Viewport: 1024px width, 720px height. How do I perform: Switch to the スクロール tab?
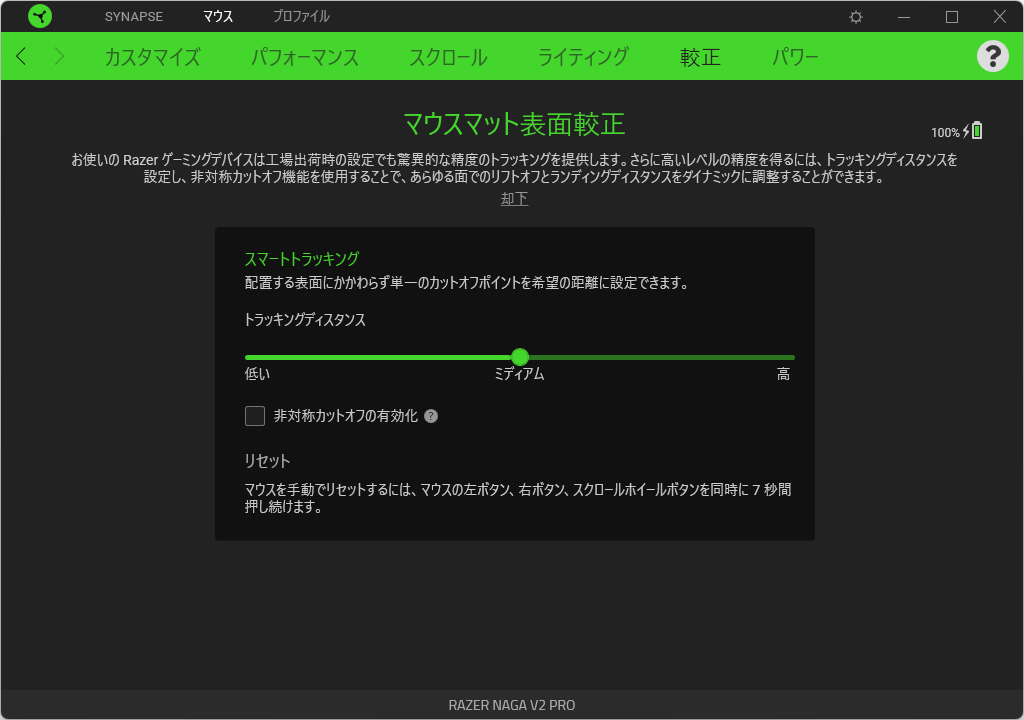(448, 57)
